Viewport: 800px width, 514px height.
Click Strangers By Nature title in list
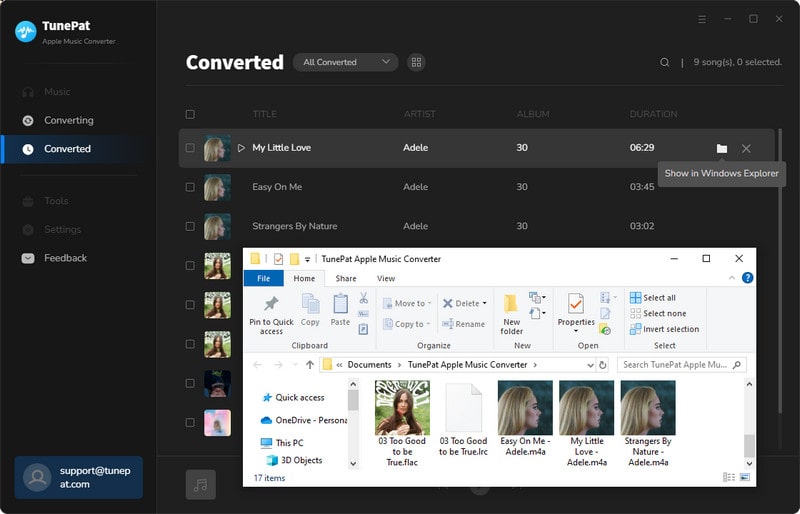(294, 226)
